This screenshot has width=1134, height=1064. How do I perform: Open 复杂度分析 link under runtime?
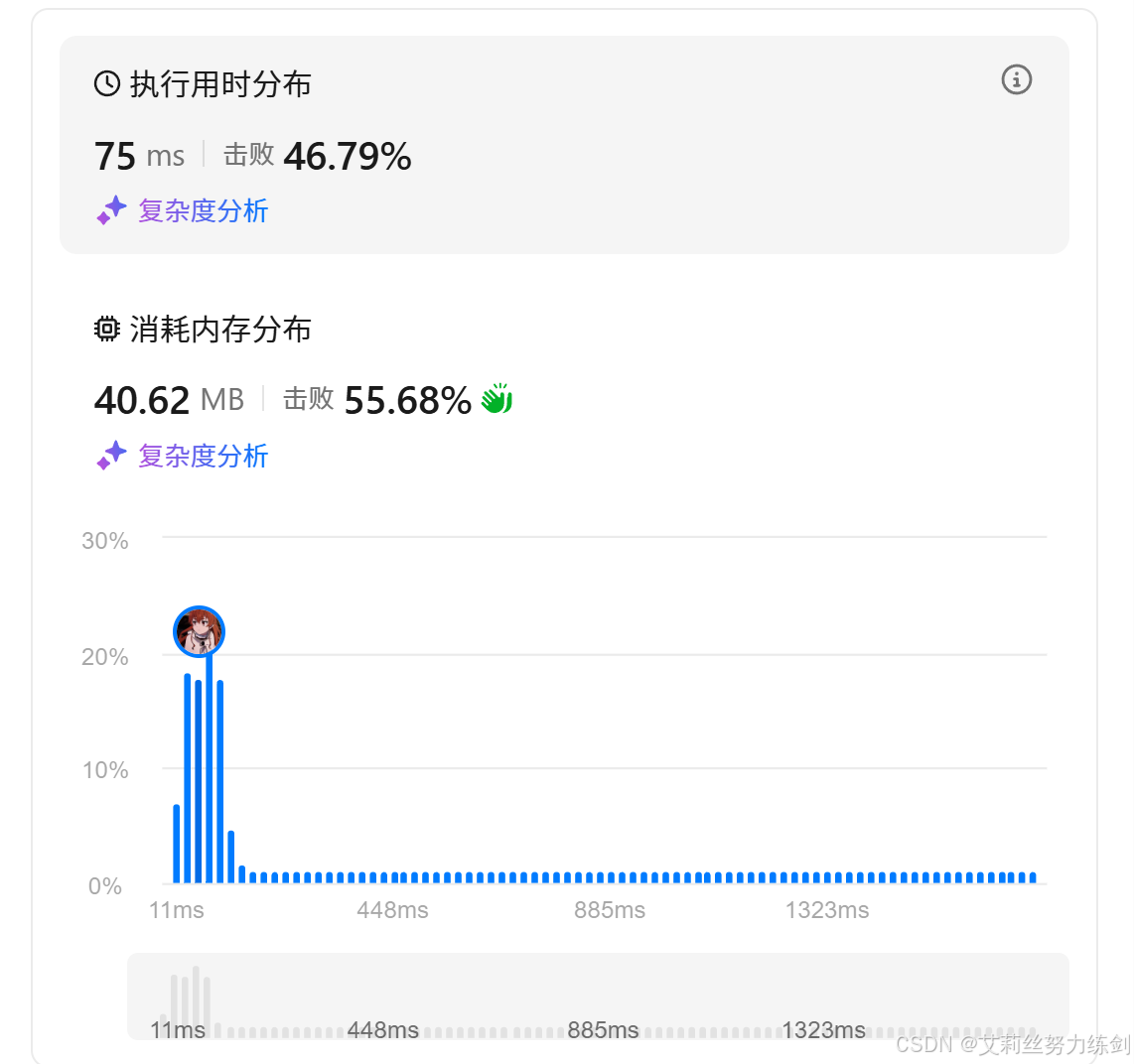click(204, 211)
